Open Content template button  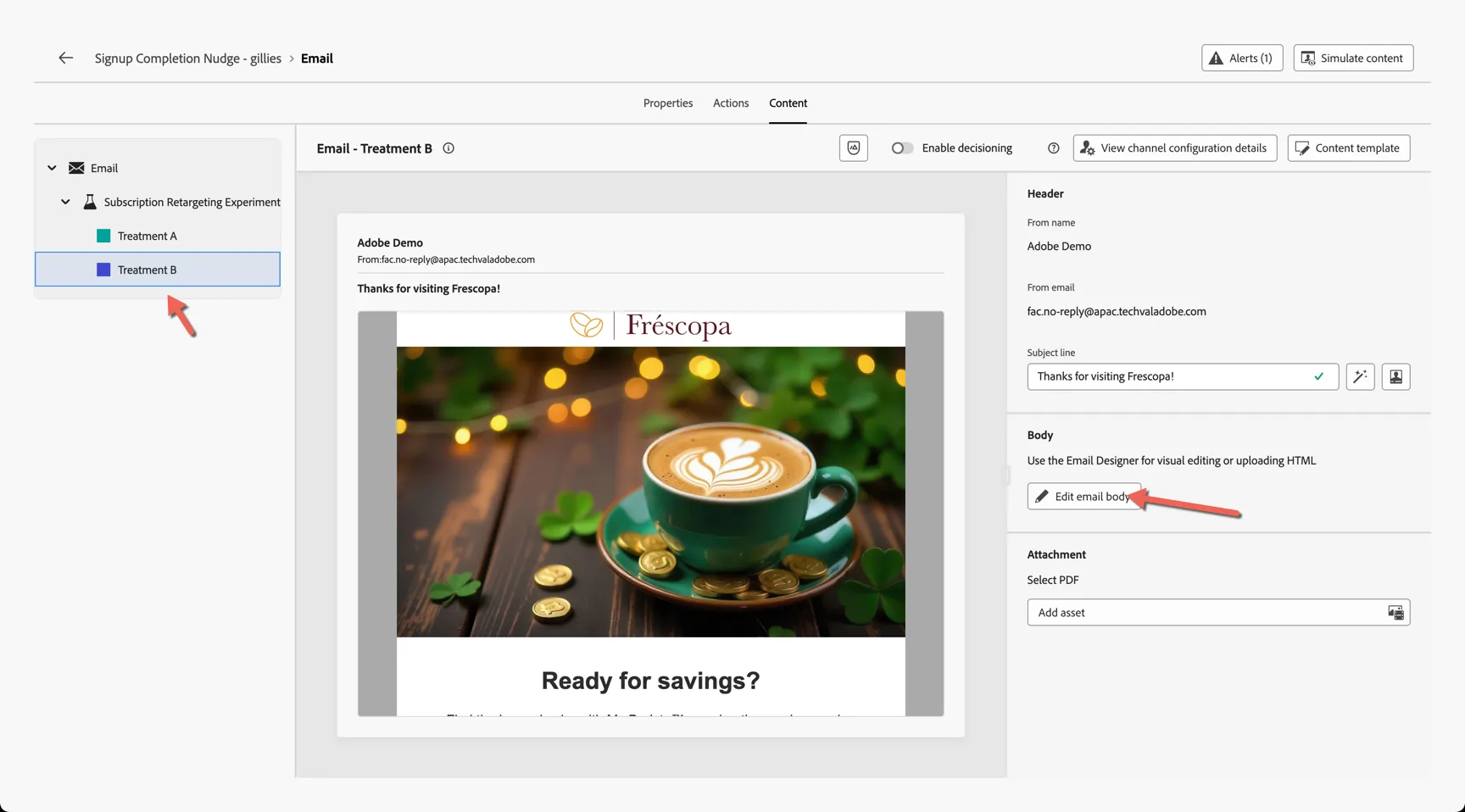pyautogui.click(x=1348, y=147)
